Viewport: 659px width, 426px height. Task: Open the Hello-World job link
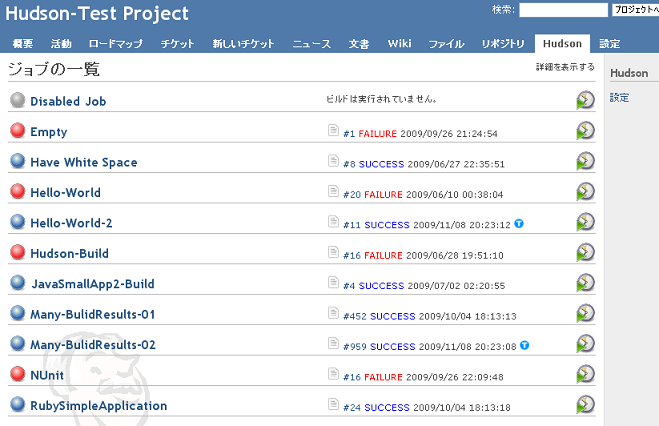[x=65, y=192]
